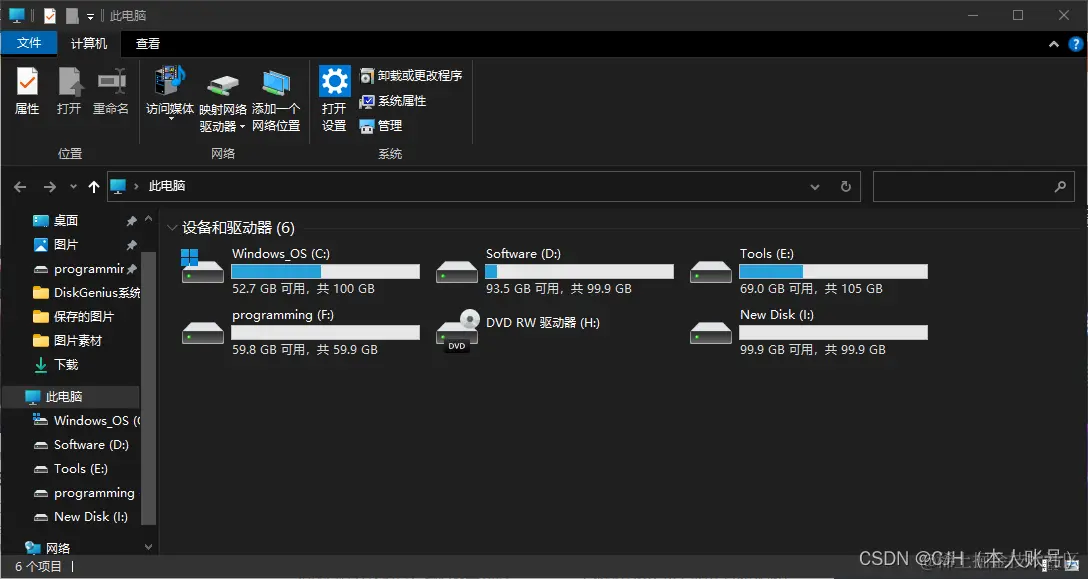Click the 映射网络驱动器 (Map network drive) icon
Viewport: 1088px width, 579px height.
pos(222,95)
